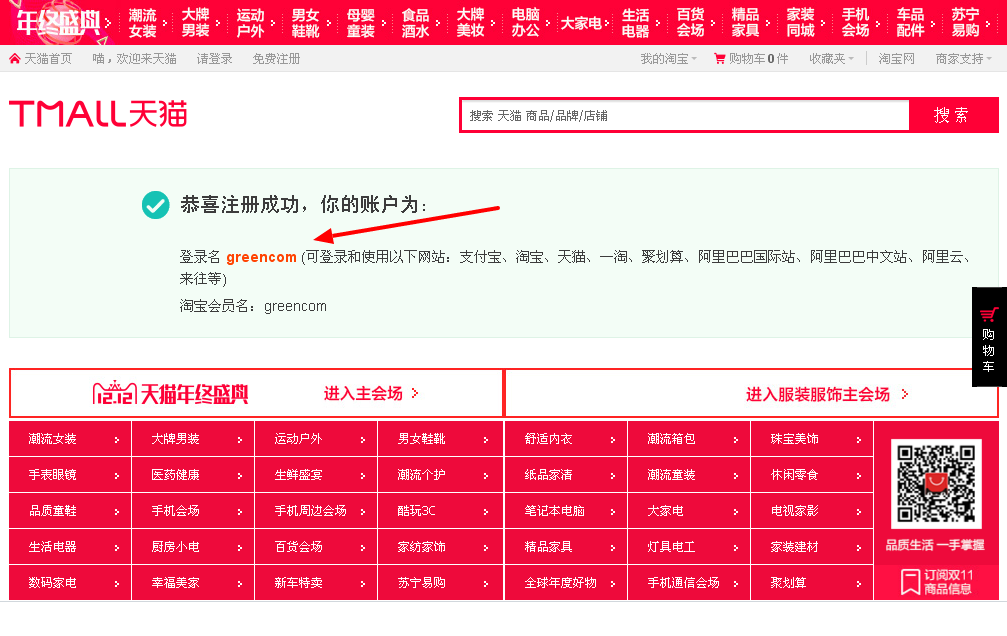Viewport: 1007px width, 636px height.
Task: Click the search input field
Action: (685, 116)
